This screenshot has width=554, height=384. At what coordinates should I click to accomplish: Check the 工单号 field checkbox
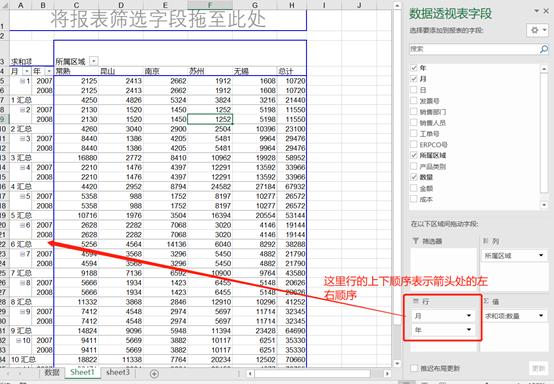(414, 133)
